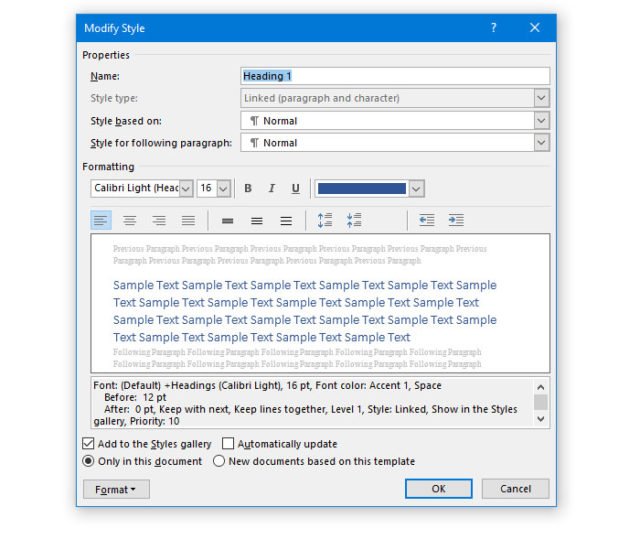Image resolution: width=640 pixels, height=539 pixels.
Task: Toggle Italic formatting button
Action: pos(271,188)
